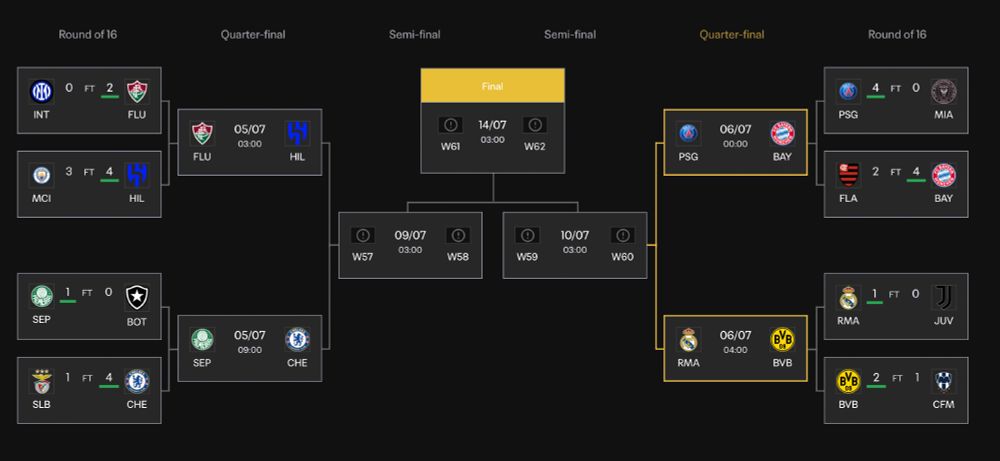Select Inter Miami crest
The height and width of the screenshot is (461, 1000).
tap(943, 92)
